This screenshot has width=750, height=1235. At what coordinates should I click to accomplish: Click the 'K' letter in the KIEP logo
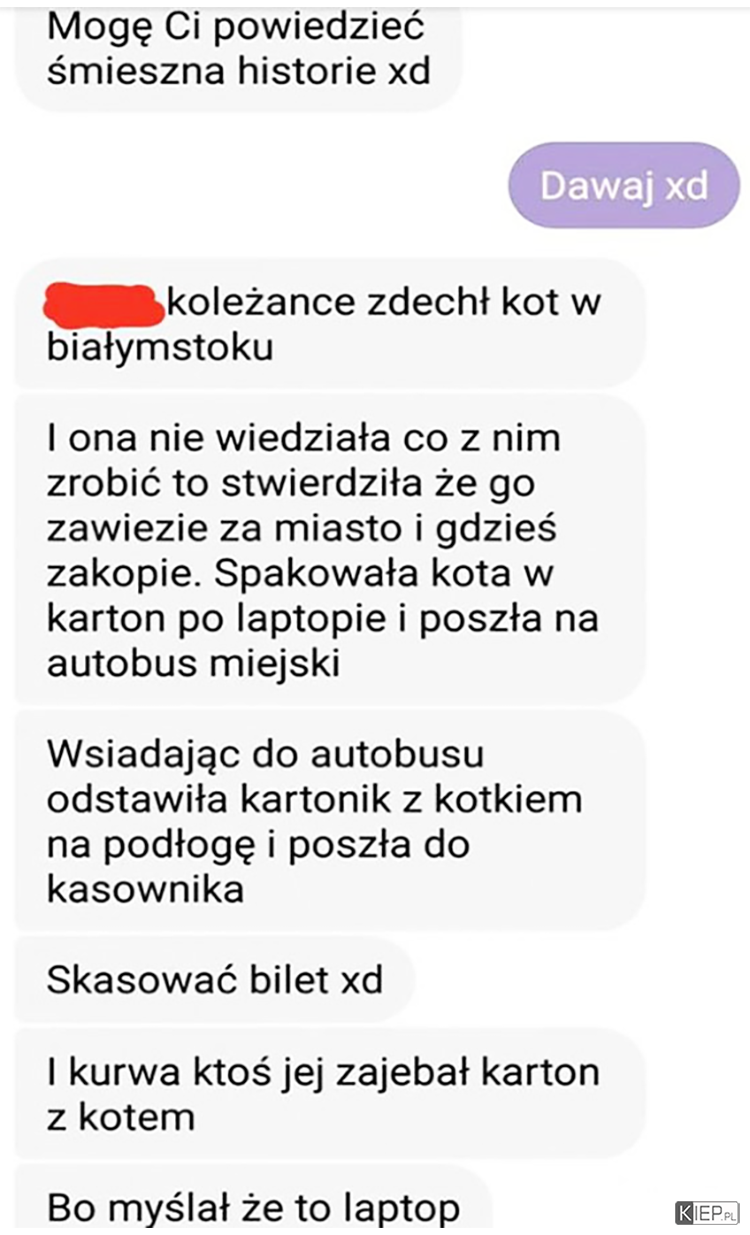coord(686,1213)
